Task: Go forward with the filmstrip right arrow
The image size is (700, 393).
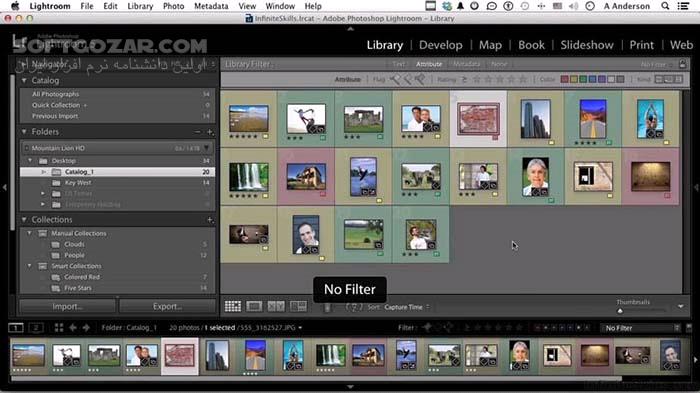Action: 86,328
